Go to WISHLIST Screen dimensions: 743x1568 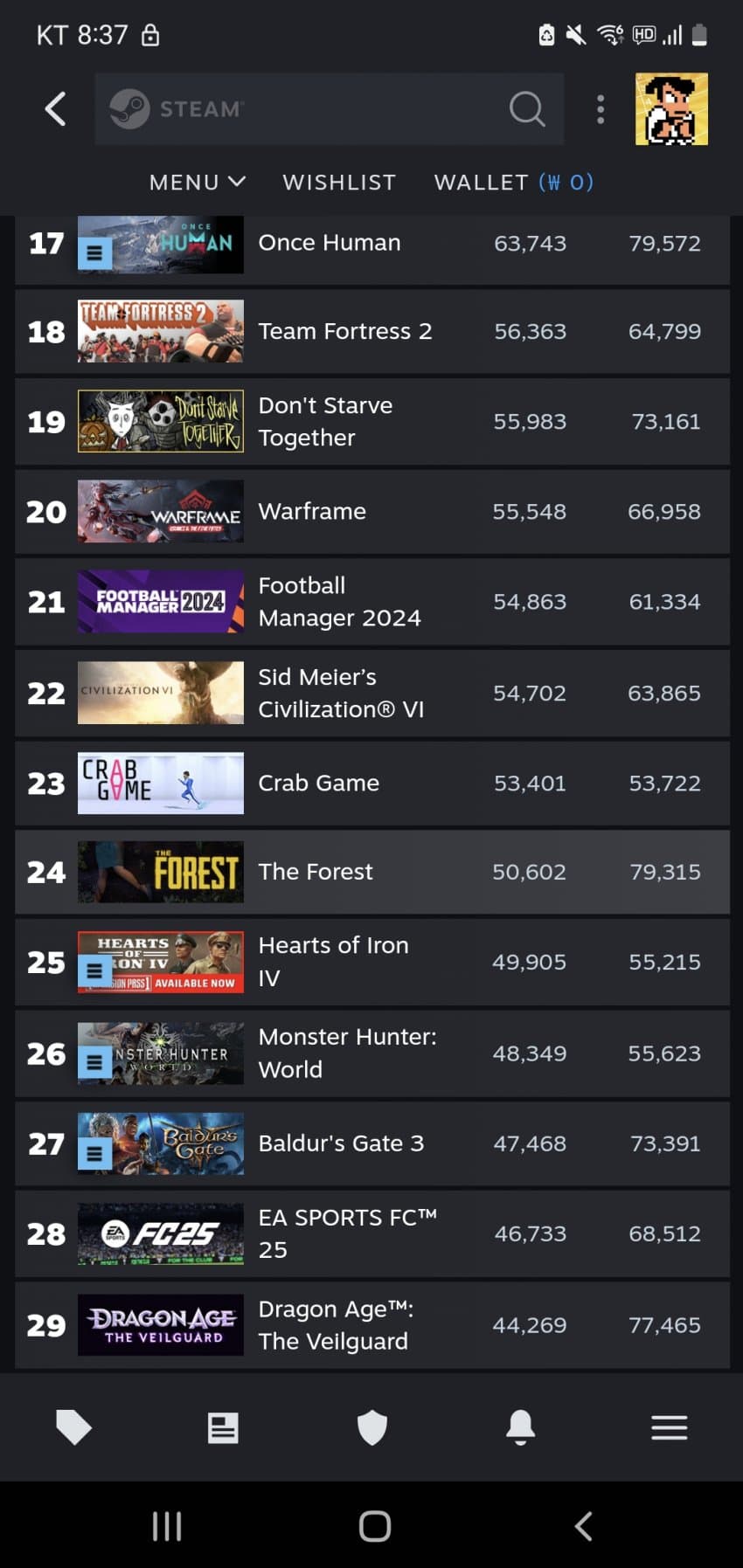[339, 182]
